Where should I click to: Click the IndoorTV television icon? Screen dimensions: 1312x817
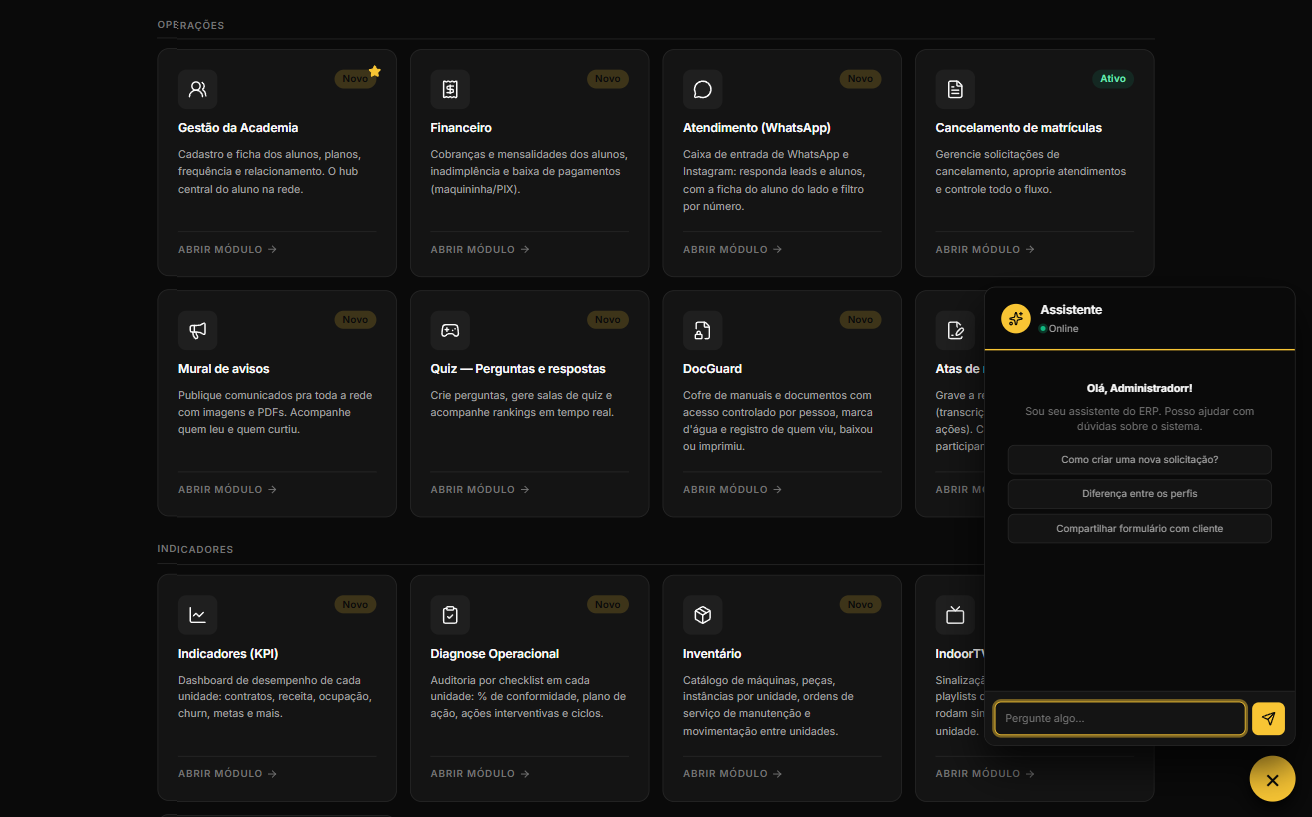pos(955,615)
